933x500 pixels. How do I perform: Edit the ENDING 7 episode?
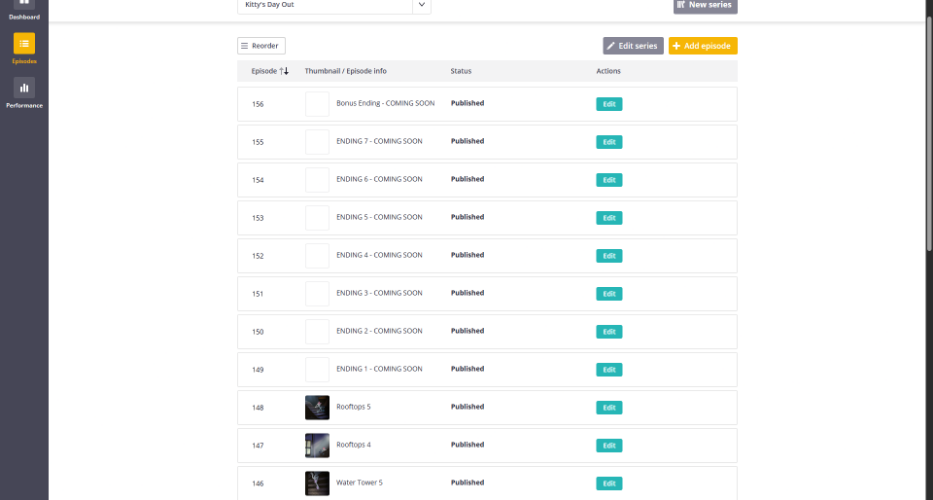[609, 142]
